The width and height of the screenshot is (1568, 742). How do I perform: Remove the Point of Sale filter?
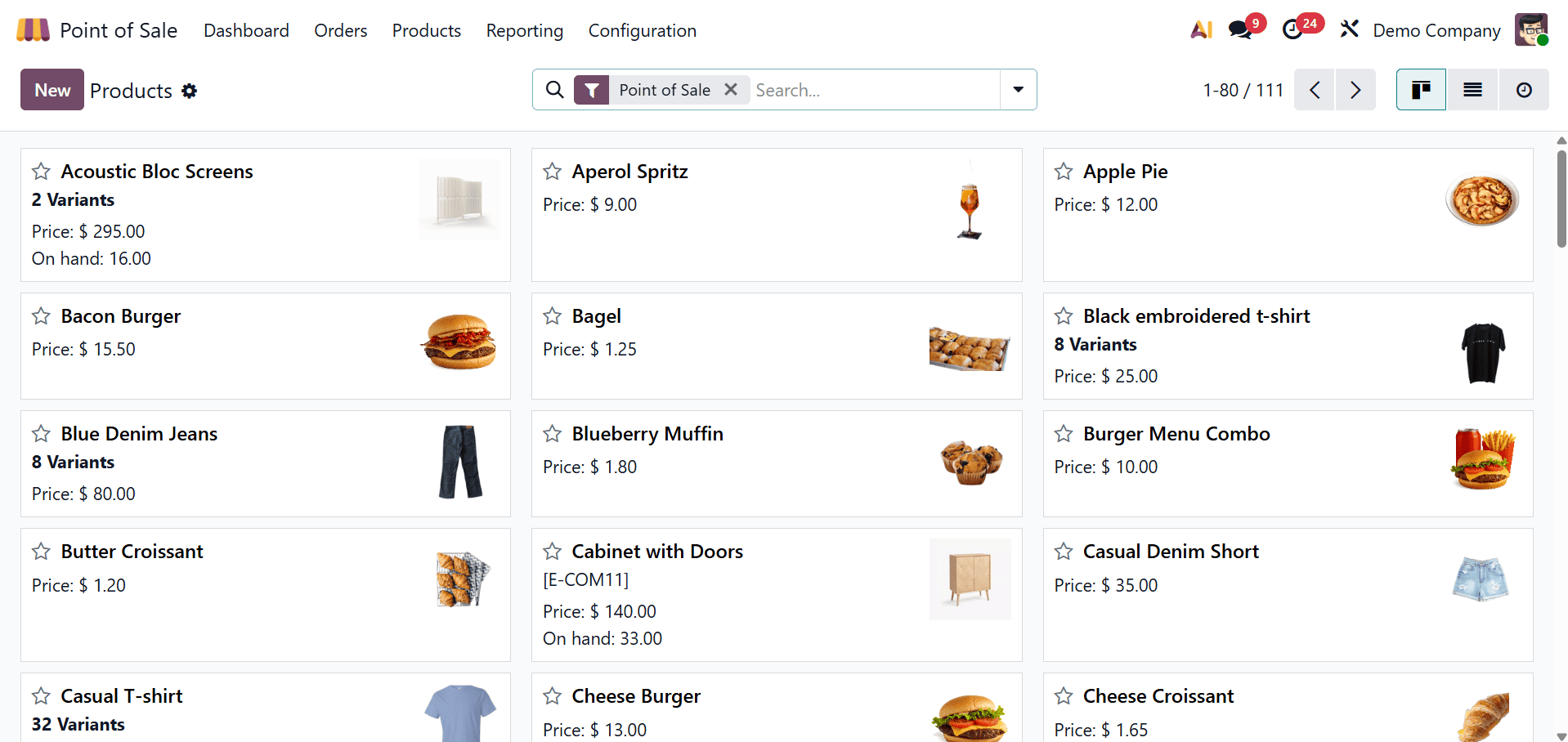tap(731, 90)
